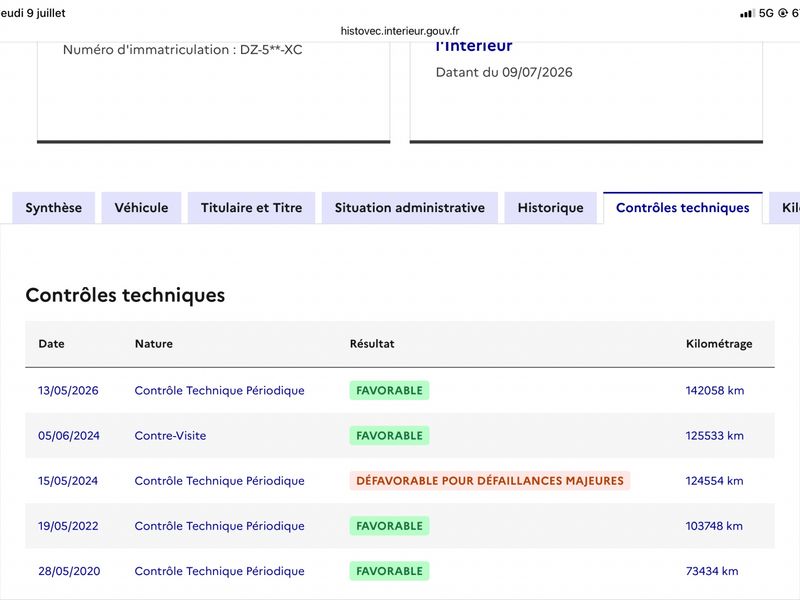The image size is (800, 600).
Task: Click Contrôle Technique Périodique on the 28/05/2020 row
Action: [219, 571]
